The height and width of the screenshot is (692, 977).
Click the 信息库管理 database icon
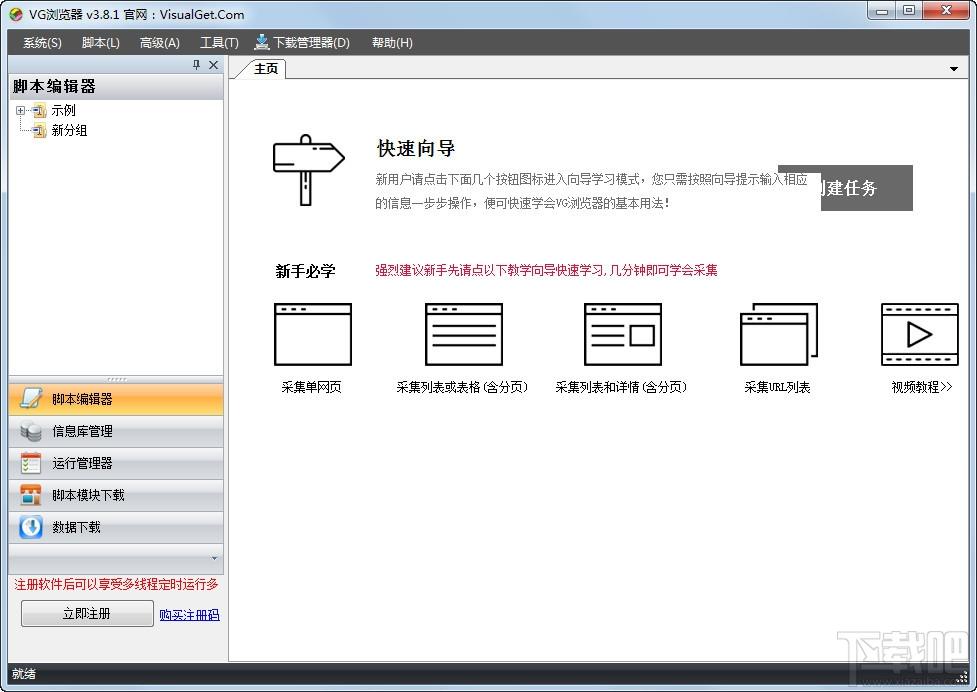[x=31, y=431]
